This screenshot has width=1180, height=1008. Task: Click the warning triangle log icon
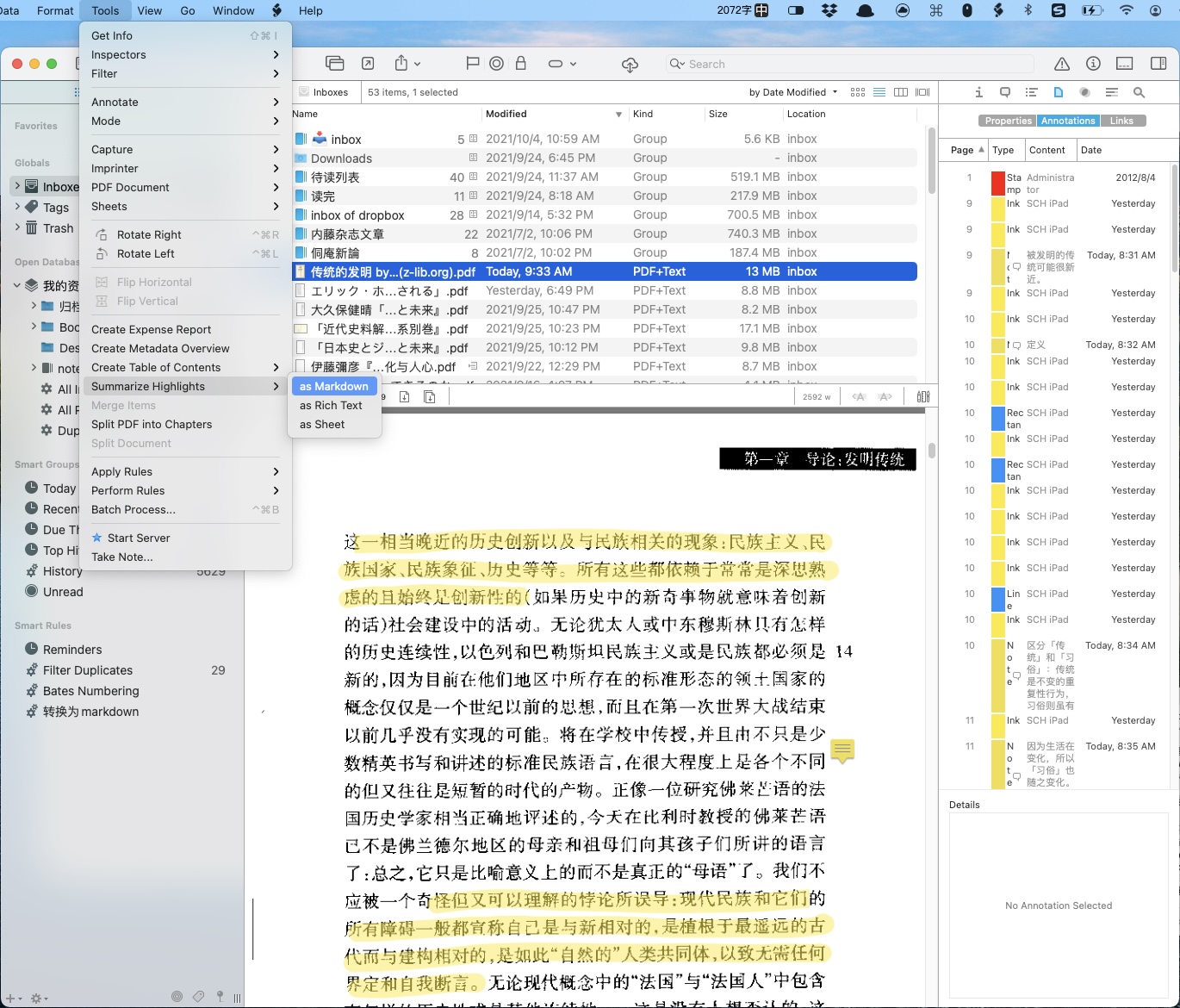(x=1062, y=64)
